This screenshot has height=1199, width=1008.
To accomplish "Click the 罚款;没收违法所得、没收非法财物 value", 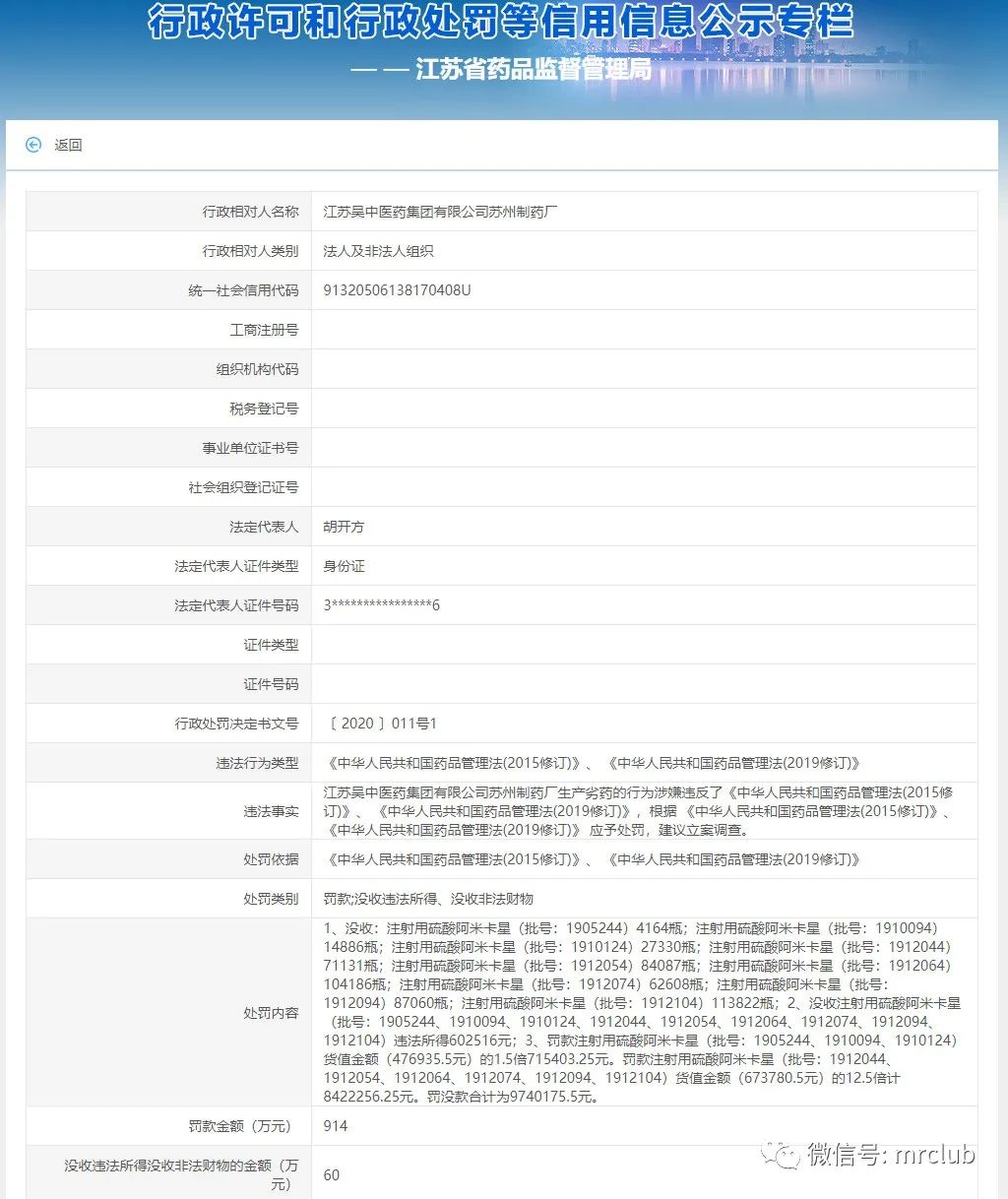I will click(428, 899).
